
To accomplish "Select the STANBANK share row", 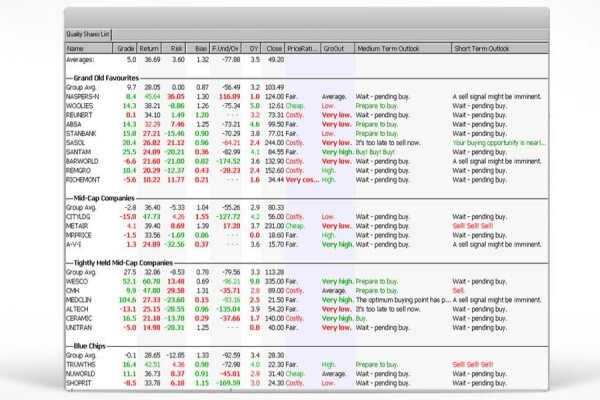I will click(x=306, y=134).
